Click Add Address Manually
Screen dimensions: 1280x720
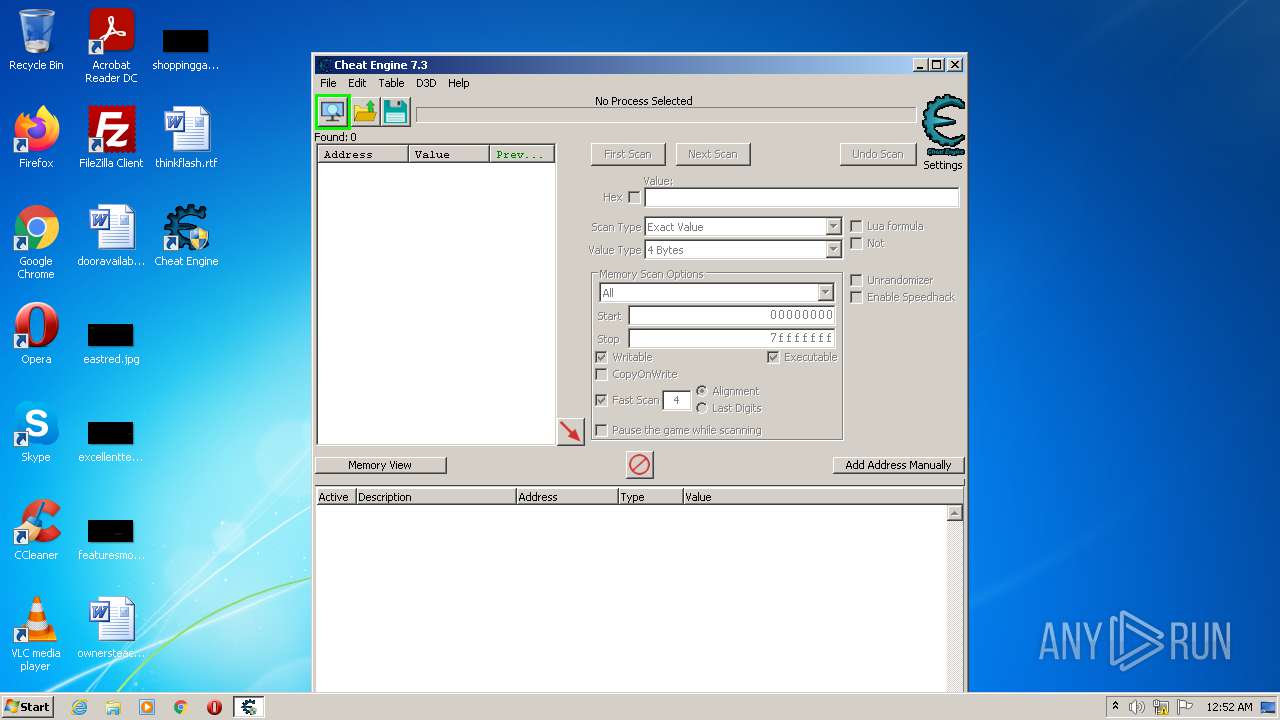(898, 465)
